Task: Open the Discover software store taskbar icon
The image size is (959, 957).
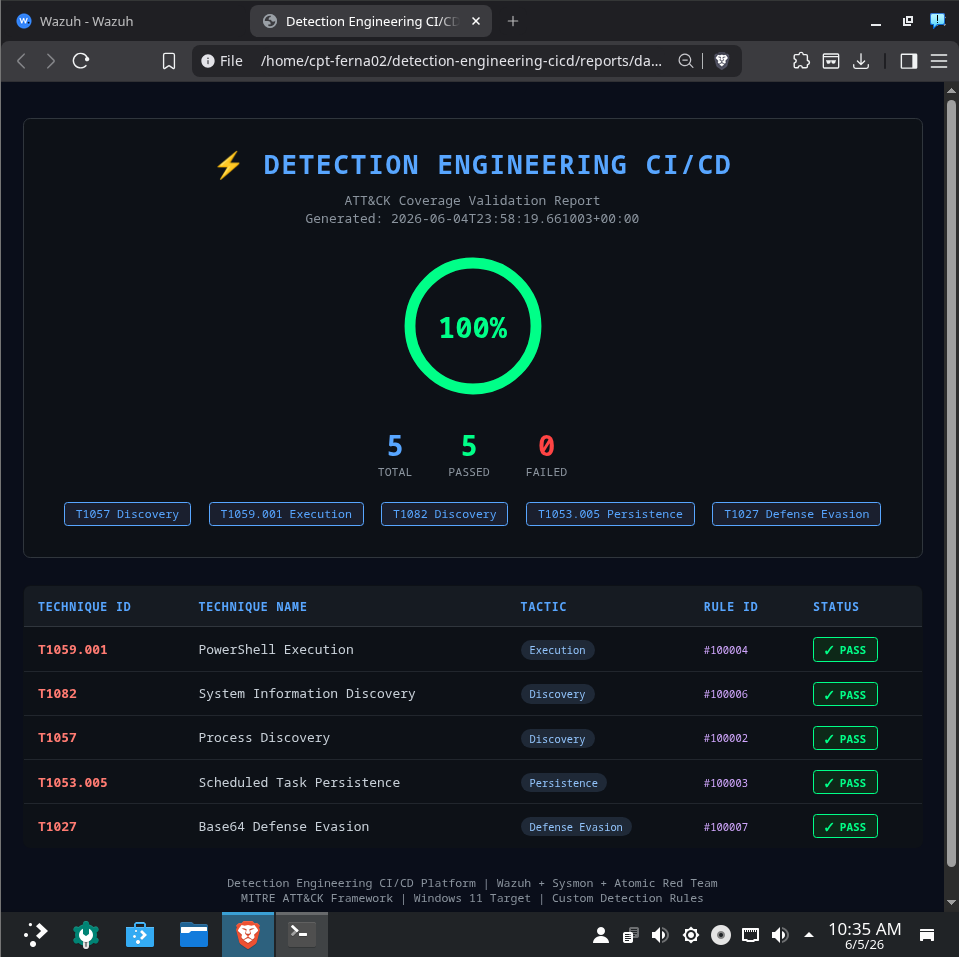Action: pos(139,934)
